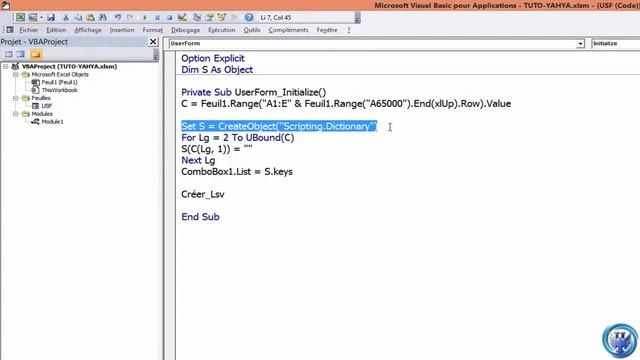640x360 pixels.
Task: Open the Débogage menu
Action: [185, 30]
